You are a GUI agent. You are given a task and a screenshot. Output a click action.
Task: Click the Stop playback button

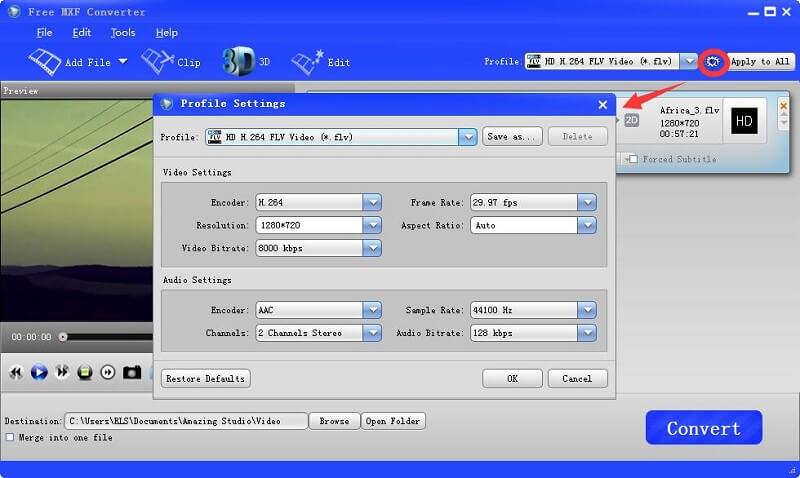85,372
